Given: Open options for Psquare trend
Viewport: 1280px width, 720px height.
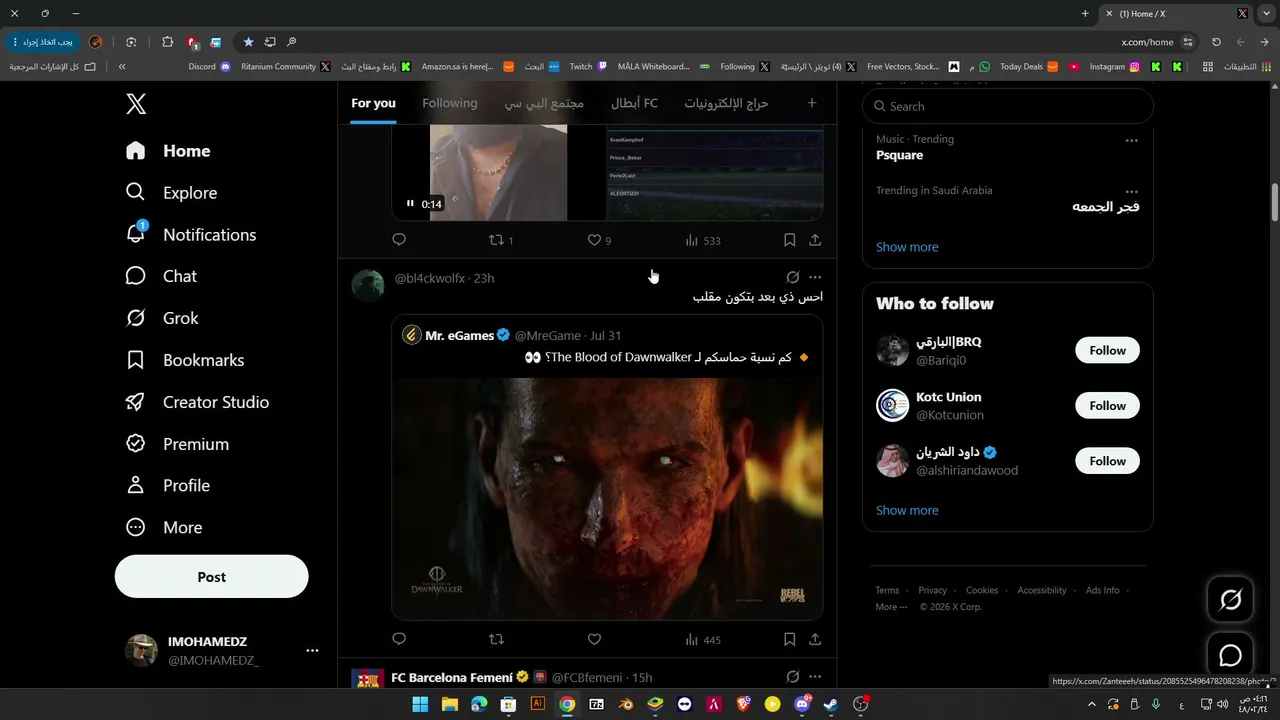Looking at the screenshot, I should pos(1131,141).
